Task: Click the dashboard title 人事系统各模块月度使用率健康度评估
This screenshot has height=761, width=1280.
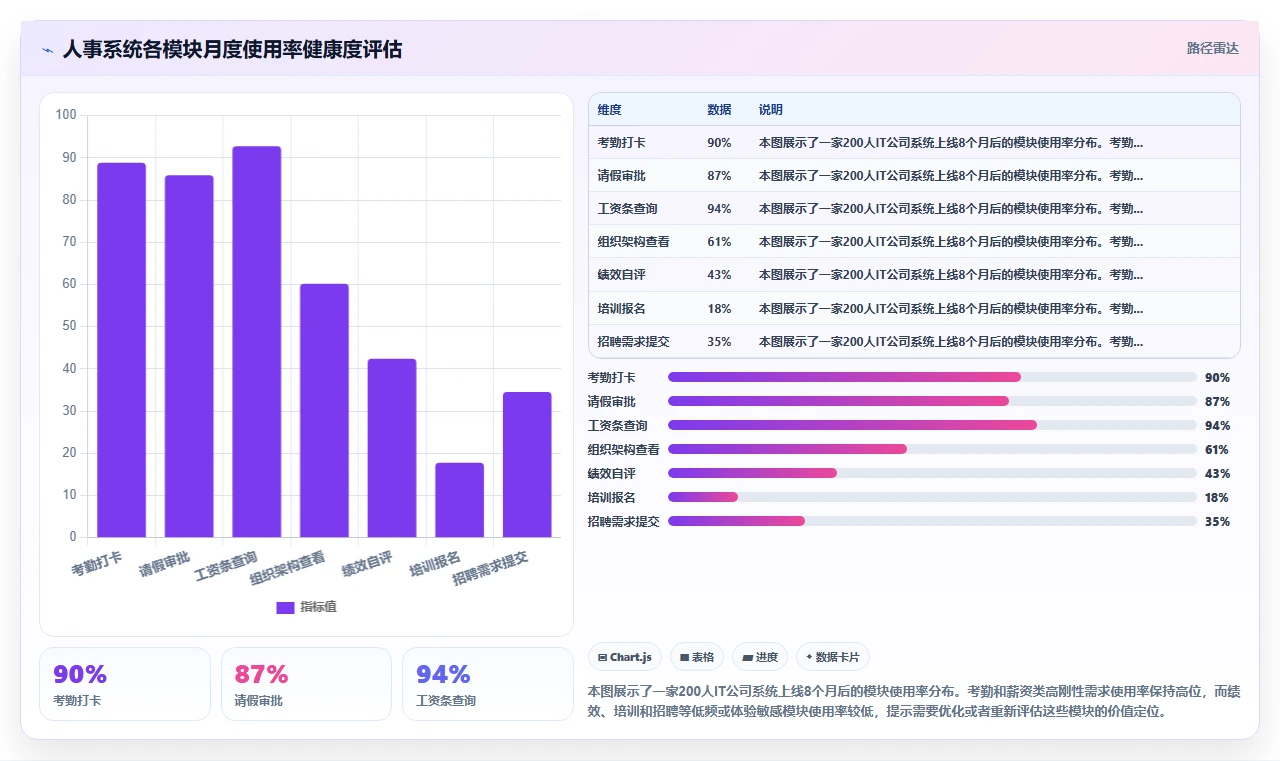Action: [232, 50]
